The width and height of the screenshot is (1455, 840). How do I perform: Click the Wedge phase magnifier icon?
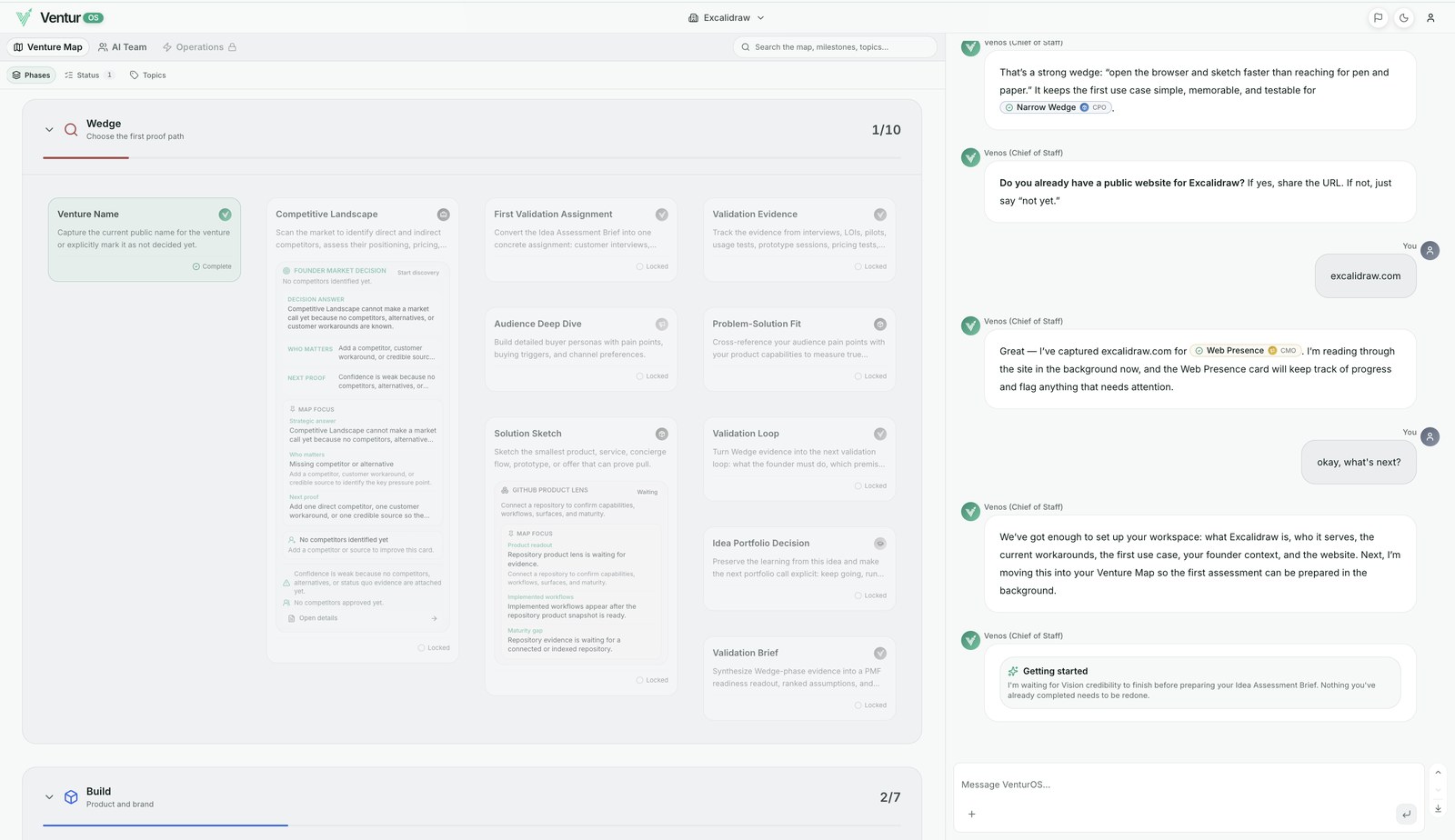pos(71,130)
